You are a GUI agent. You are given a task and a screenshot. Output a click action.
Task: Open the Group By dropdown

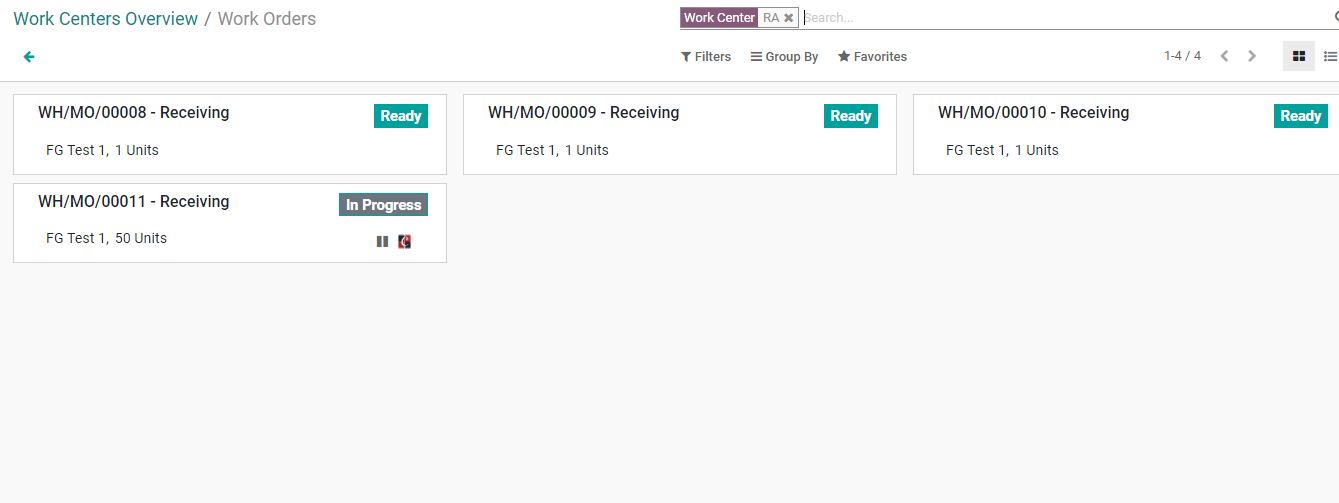click(x=785, y=57)
